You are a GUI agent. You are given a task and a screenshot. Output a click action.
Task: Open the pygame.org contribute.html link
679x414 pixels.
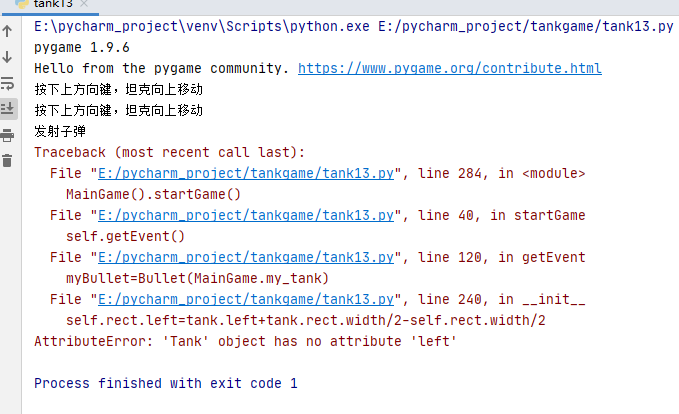point(449,68)
